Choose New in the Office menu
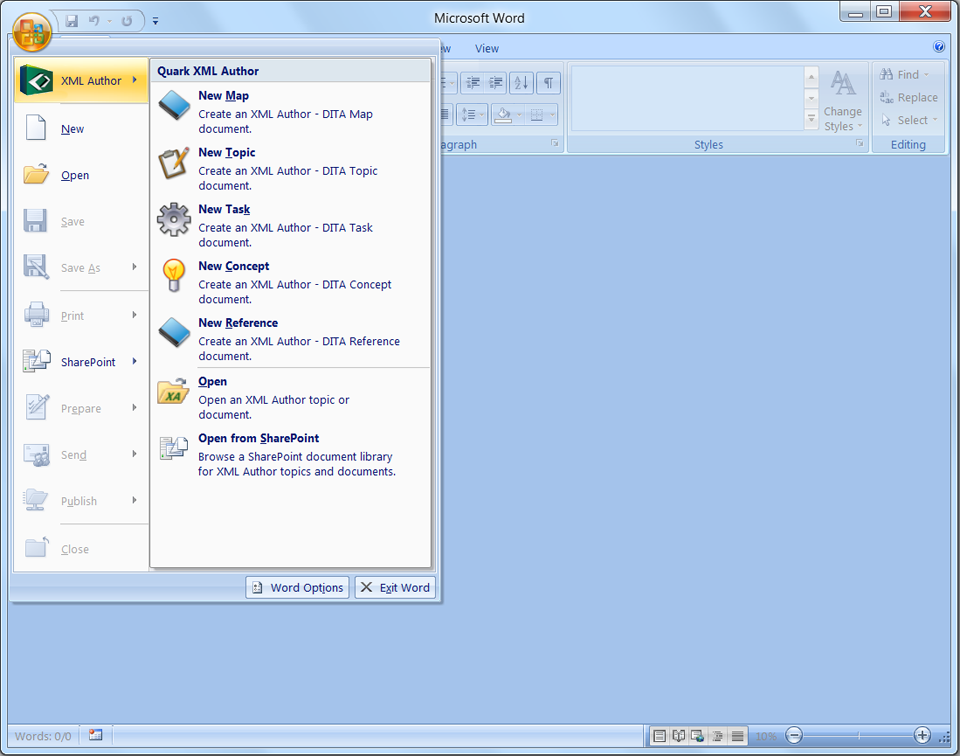 (81, 129)
